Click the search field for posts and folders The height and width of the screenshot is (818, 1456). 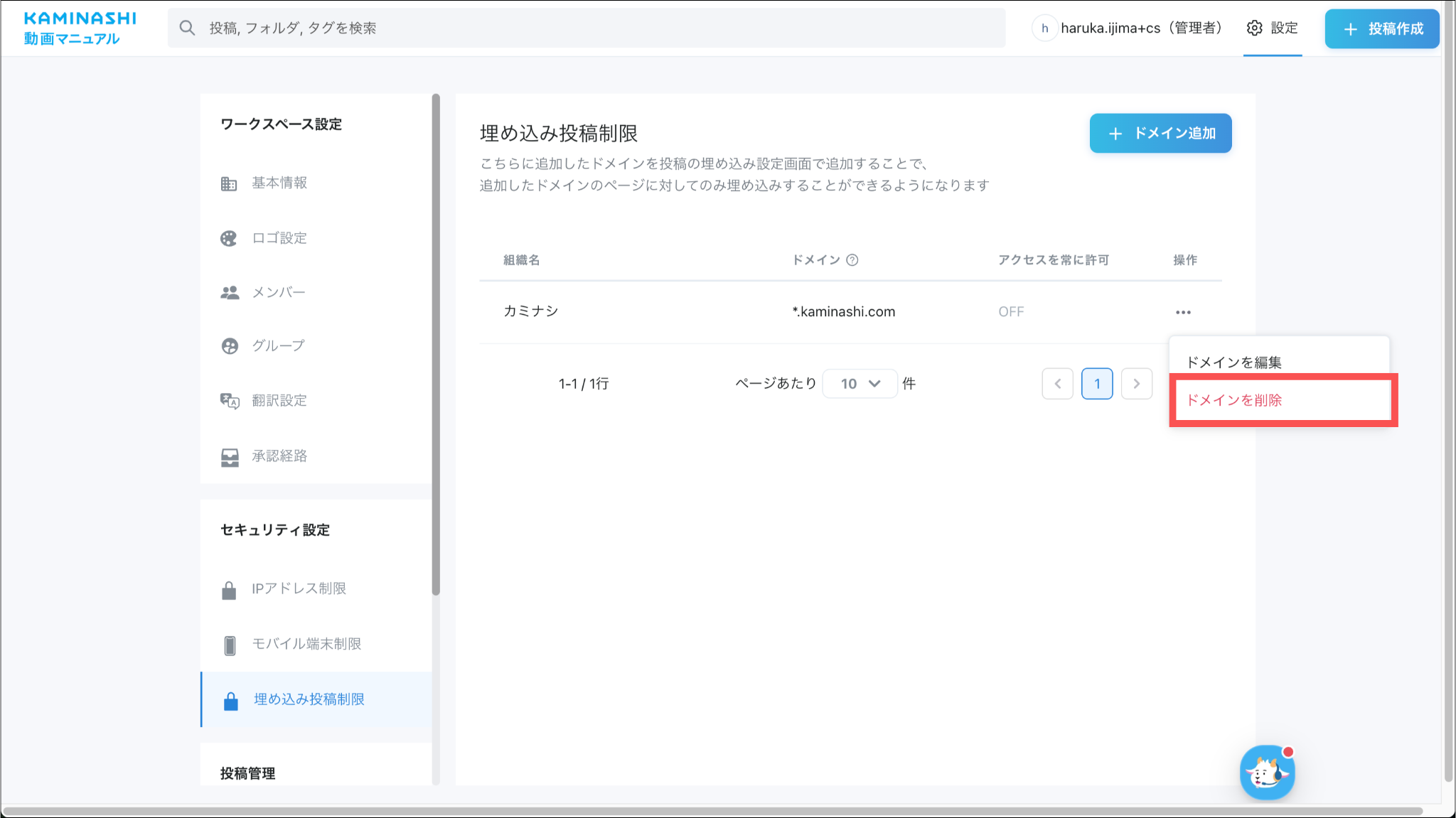pyautogui.click(x=586, y=28)
